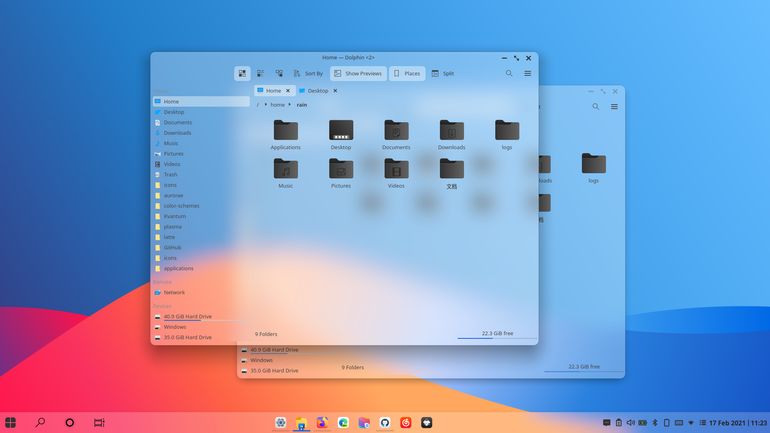This screenshot has width=770, height=433.
Task: Toggle the Show Previews button
Action: (x=358, y=74)
